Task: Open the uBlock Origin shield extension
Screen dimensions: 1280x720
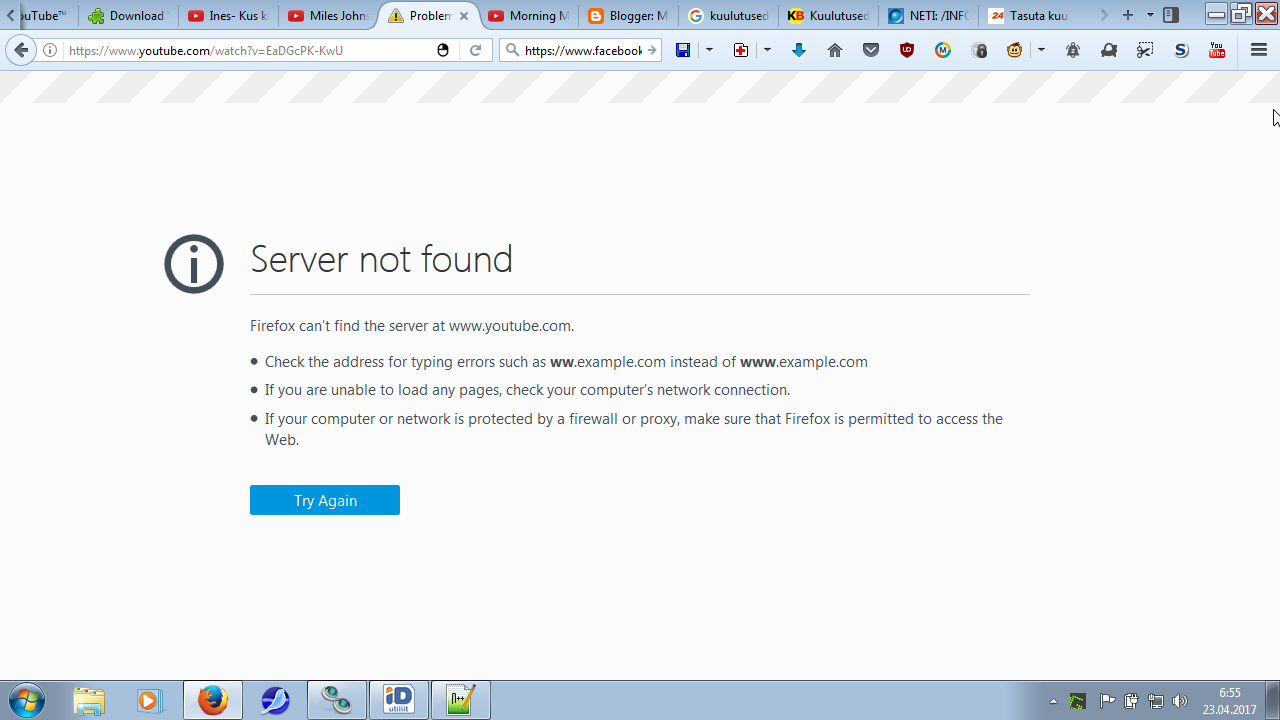Action: (907, 50)
